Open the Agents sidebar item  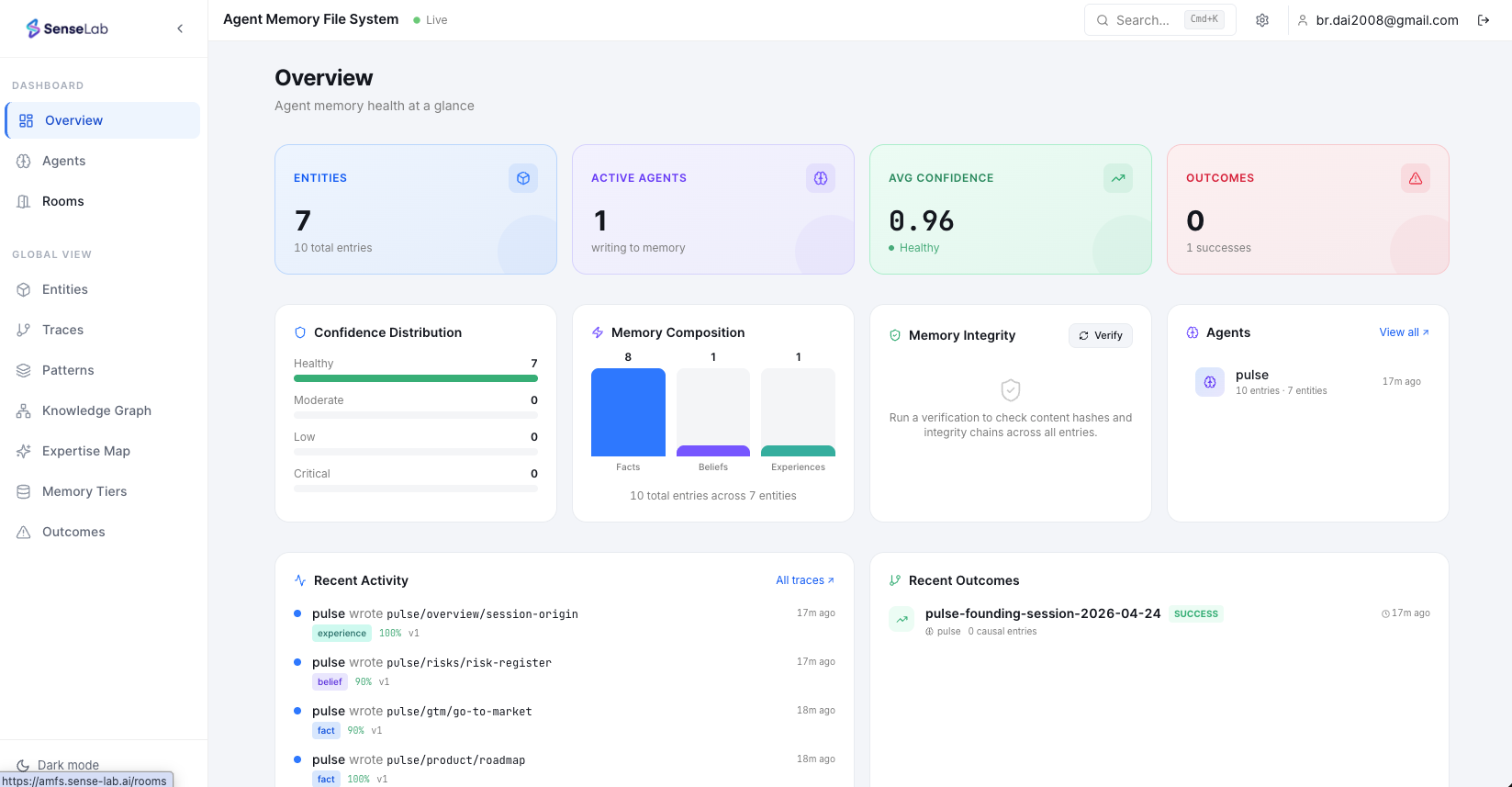[103, 161]
